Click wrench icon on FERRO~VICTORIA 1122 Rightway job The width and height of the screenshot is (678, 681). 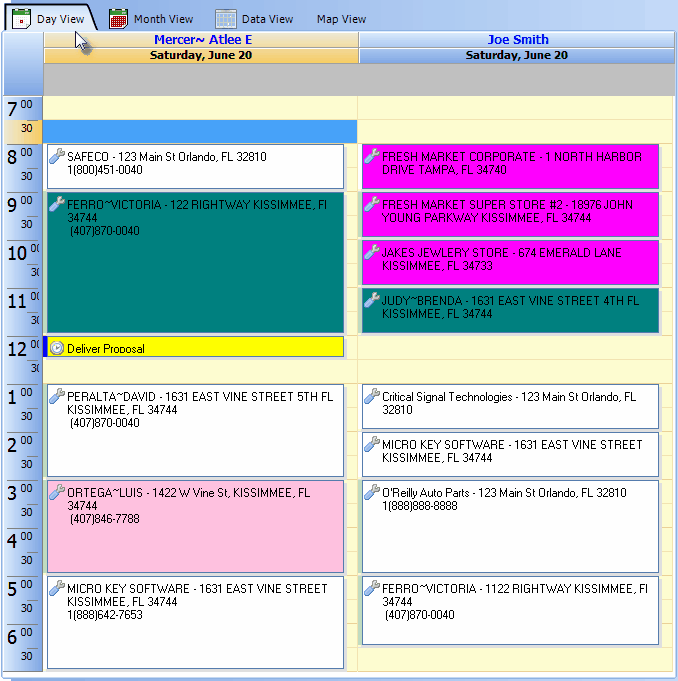pyautogui.click(x=372, y=588)
